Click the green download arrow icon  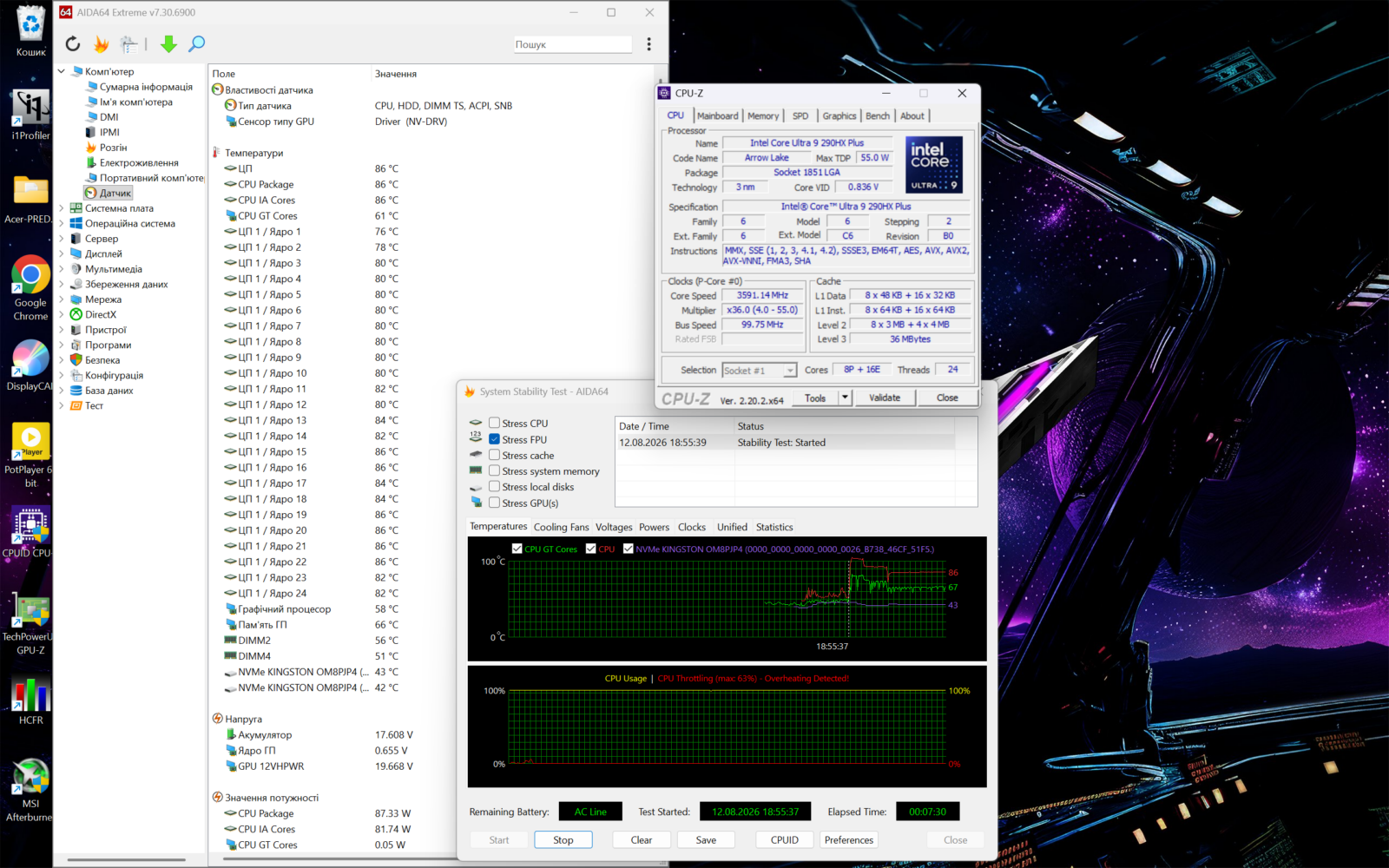point(168,43)
